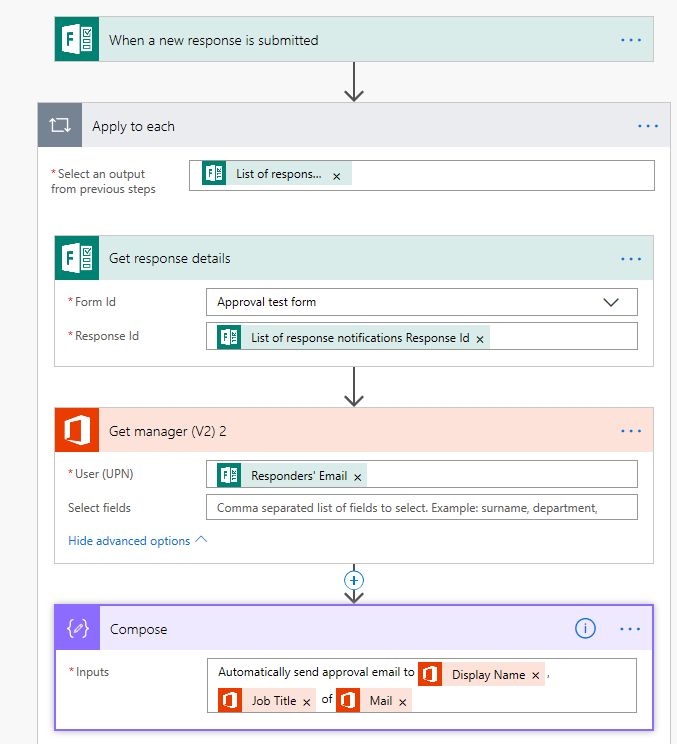Click the Apply to each loop icon

pyautogui.click(x=59, y=126)
